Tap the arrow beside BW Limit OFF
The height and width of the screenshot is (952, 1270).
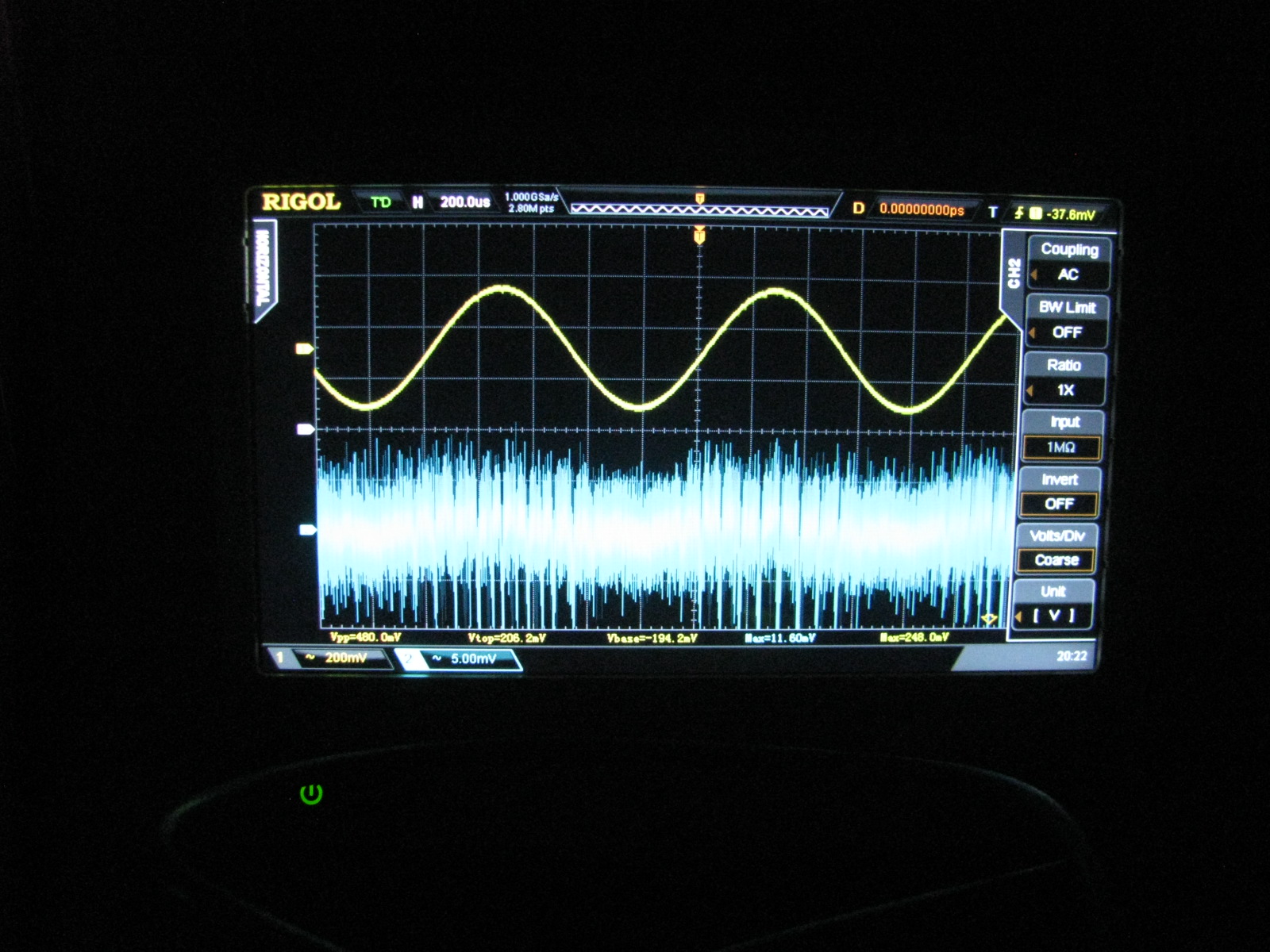click(1032, 332)
